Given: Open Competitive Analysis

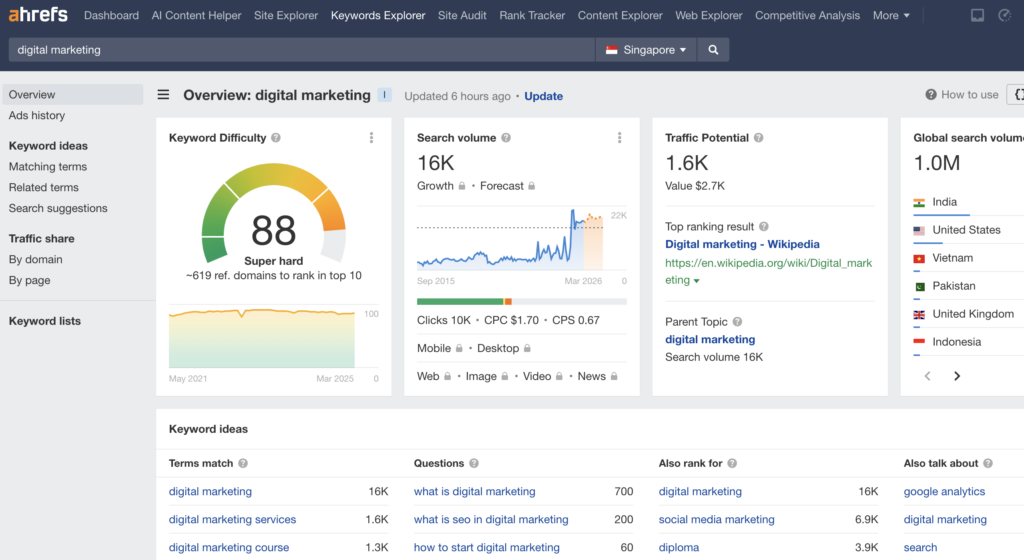Looking at the screenshot, I should 807,15.
